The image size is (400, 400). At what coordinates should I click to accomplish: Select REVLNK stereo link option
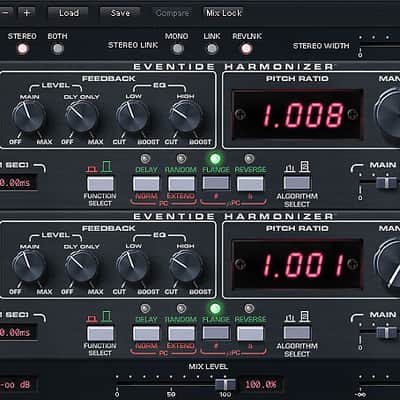tap(246, 49)
